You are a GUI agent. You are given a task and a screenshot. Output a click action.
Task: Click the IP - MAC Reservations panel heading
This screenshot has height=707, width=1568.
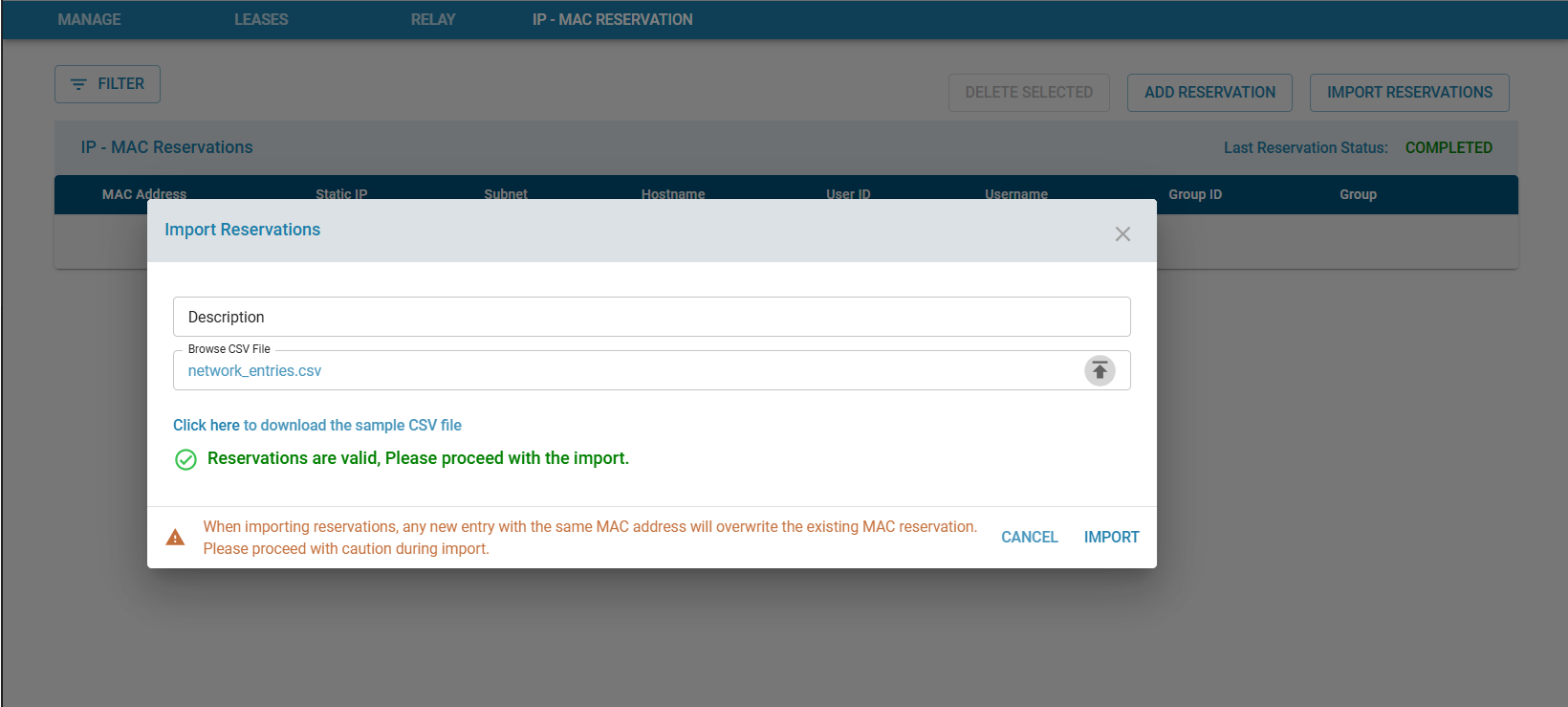(x=166, y=147)
